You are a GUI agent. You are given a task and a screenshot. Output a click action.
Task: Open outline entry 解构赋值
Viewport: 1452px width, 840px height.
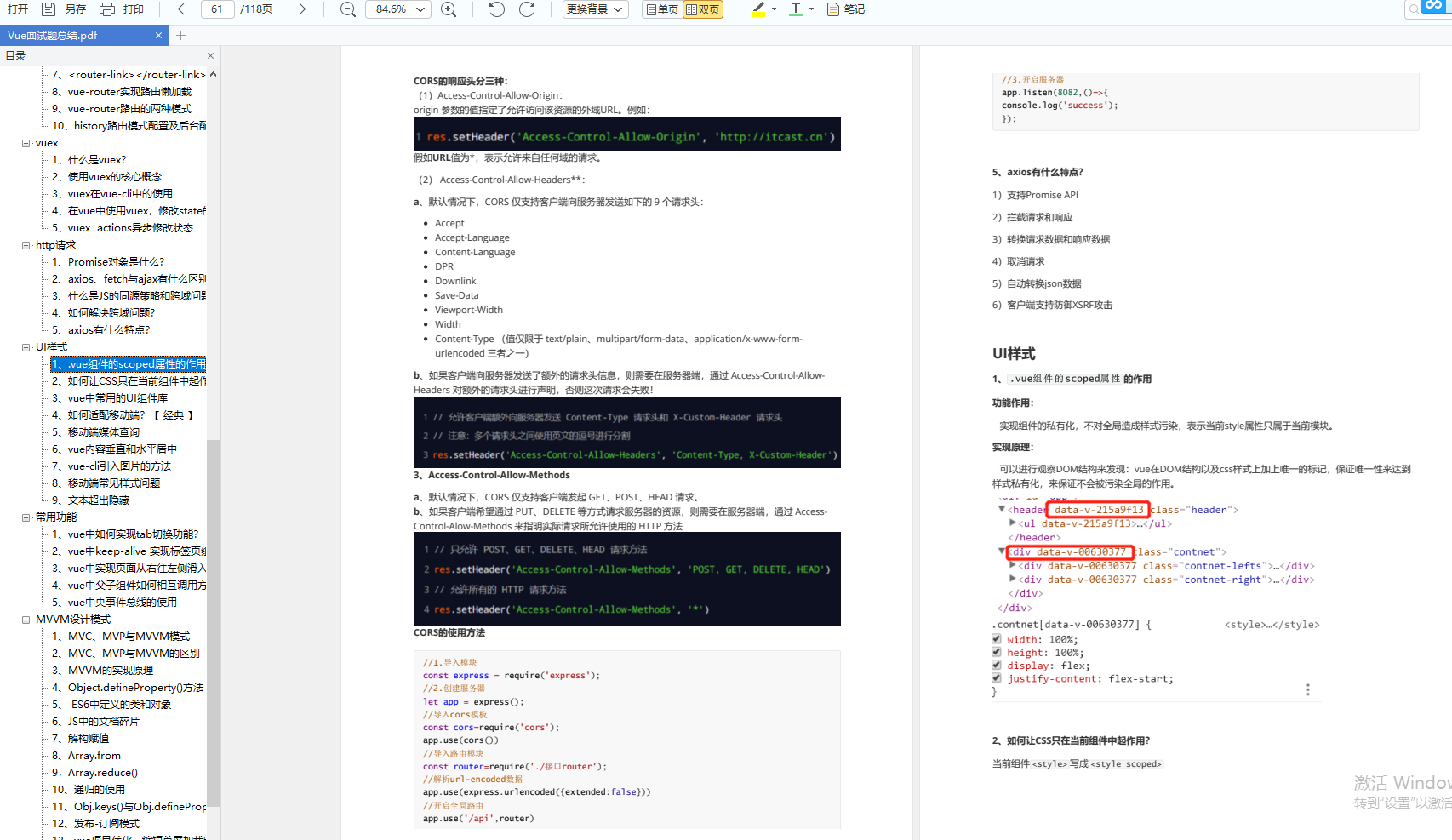point(81,739)
